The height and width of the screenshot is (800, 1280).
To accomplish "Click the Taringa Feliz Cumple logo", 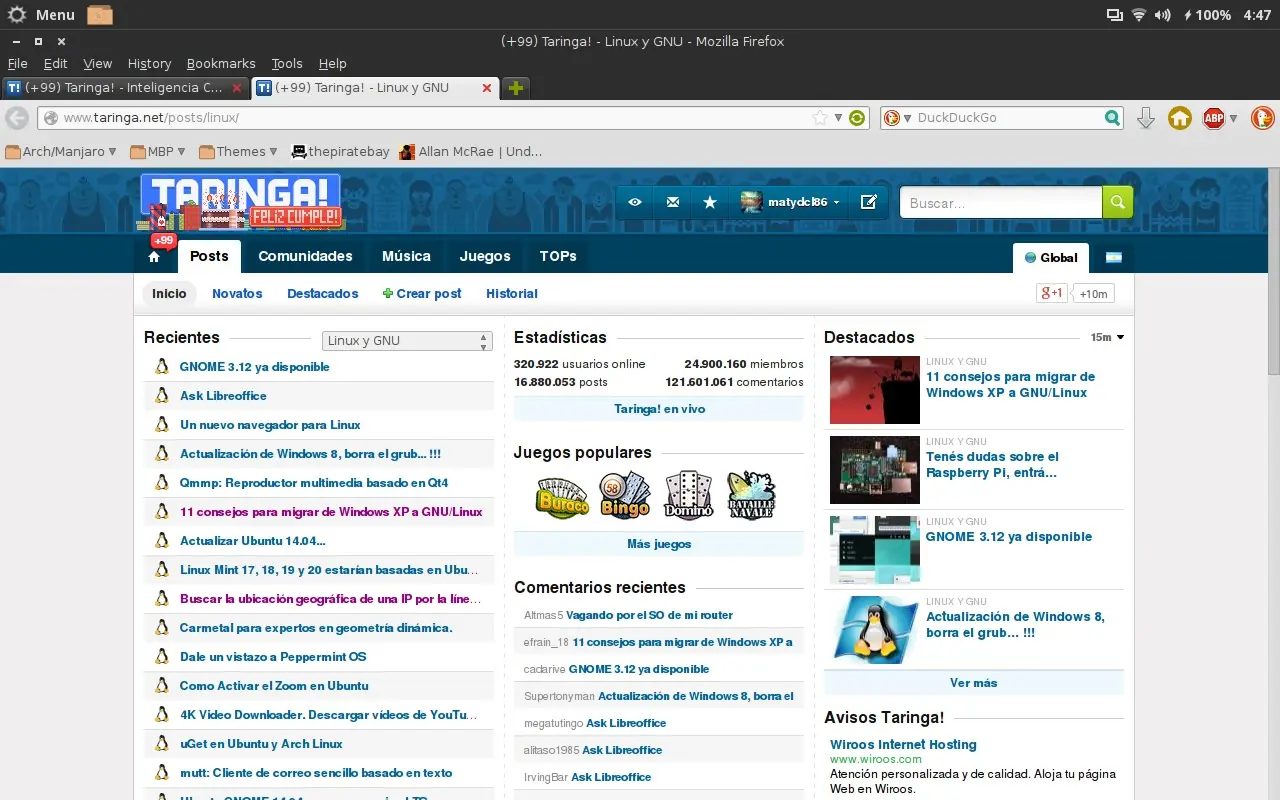I will pyautogui.click(x=241, y=203).
